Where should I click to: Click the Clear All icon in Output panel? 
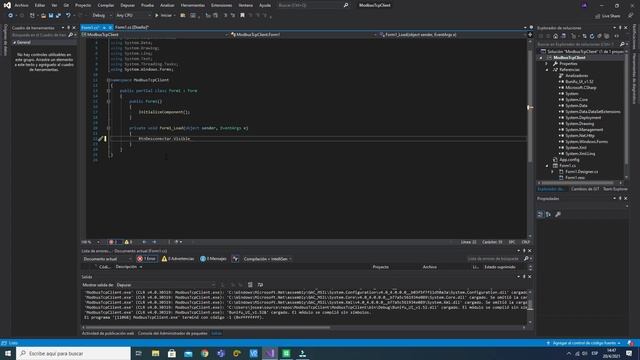click(x=250, y=285)
